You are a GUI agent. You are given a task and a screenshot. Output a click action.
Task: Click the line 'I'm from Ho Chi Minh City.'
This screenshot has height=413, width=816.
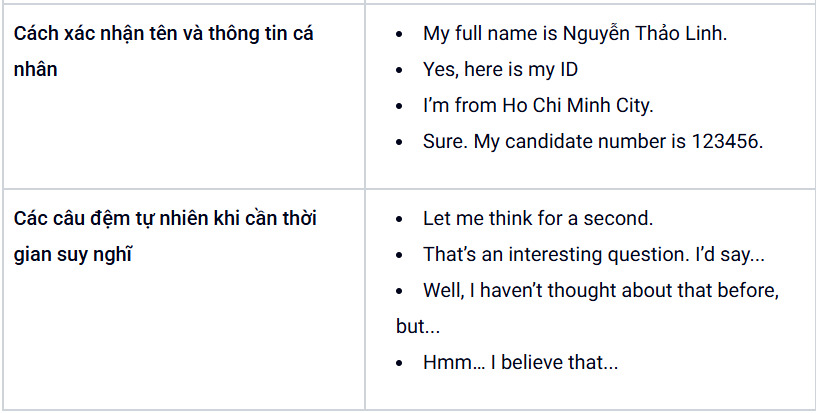538,106
